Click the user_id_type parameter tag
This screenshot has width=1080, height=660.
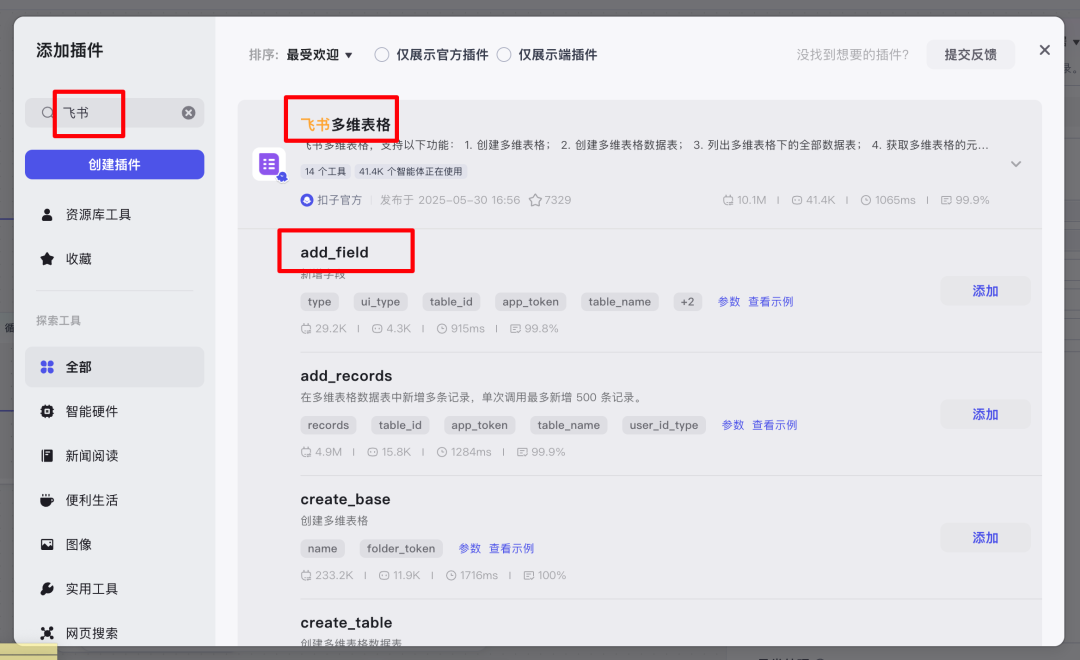(664, 425)
